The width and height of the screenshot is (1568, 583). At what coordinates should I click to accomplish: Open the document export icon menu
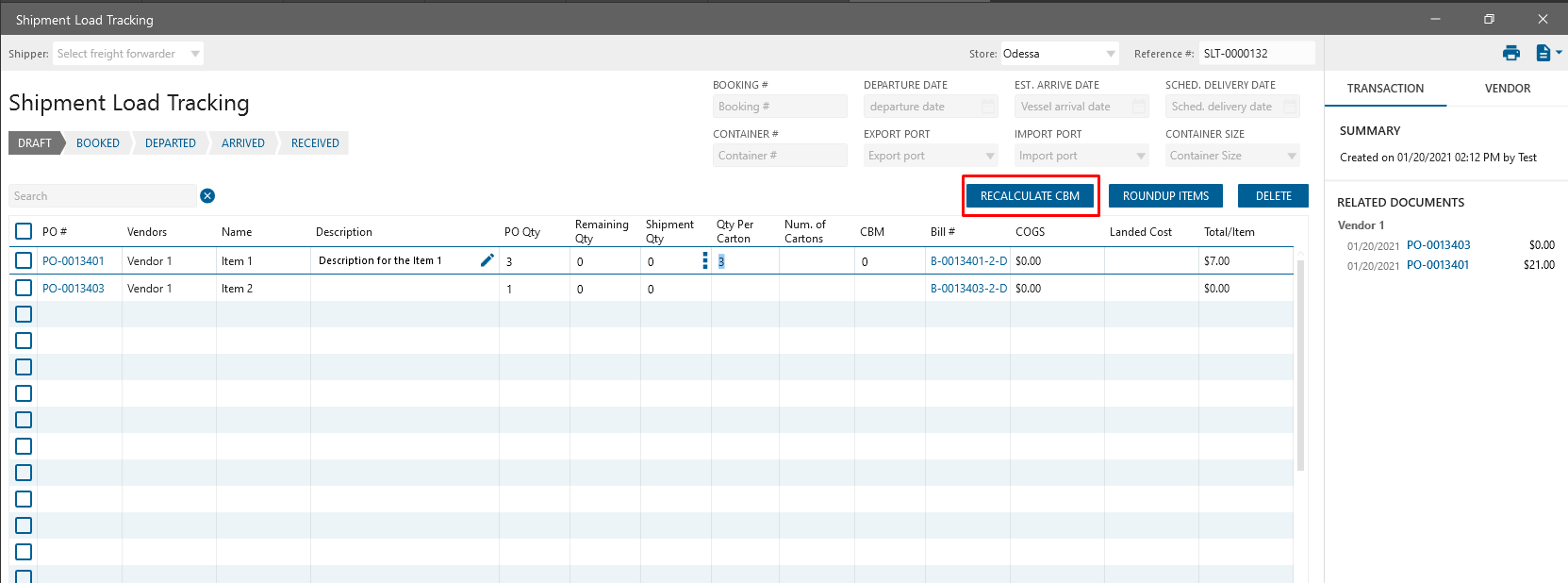(x=1546, y=53)
